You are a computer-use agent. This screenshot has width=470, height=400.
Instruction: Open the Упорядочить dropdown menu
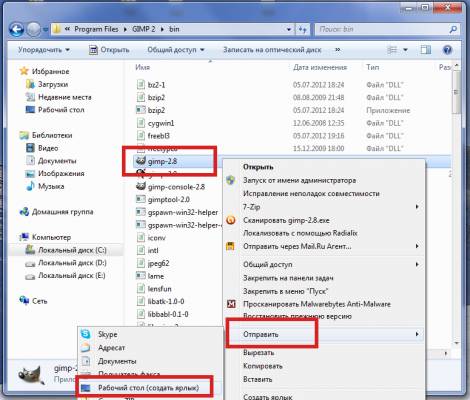point(44,50)
